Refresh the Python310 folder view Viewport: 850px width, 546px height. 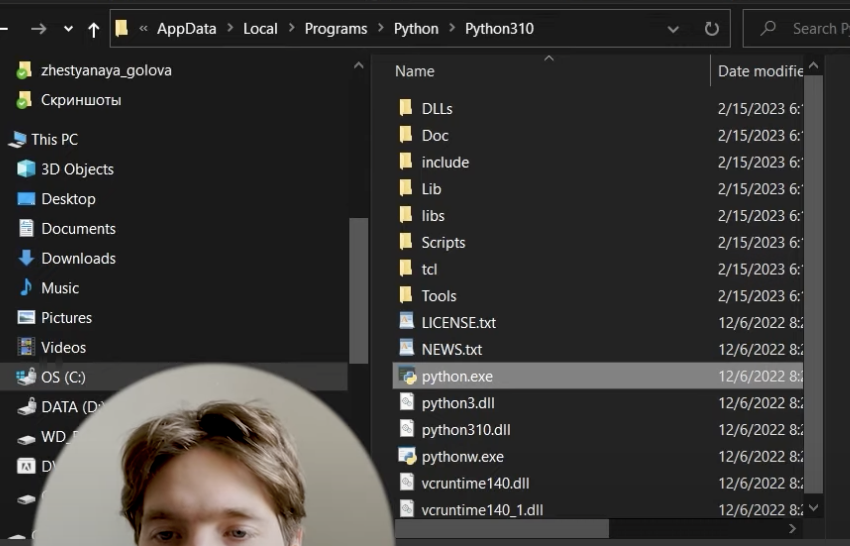712,29
